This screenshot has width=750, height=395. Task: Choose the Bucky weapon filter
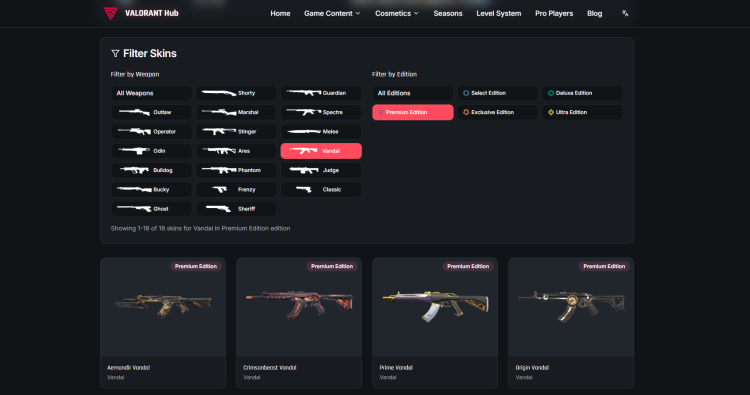[152, 189]
